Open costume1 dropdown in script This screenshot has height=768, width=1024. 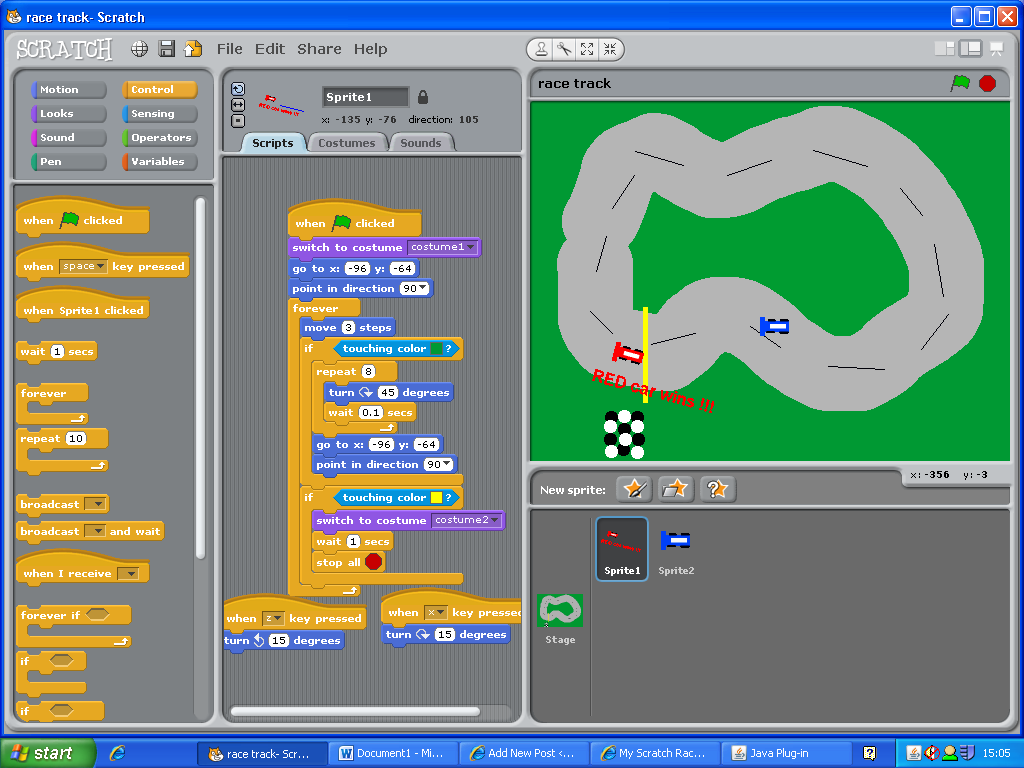[443, 247]
